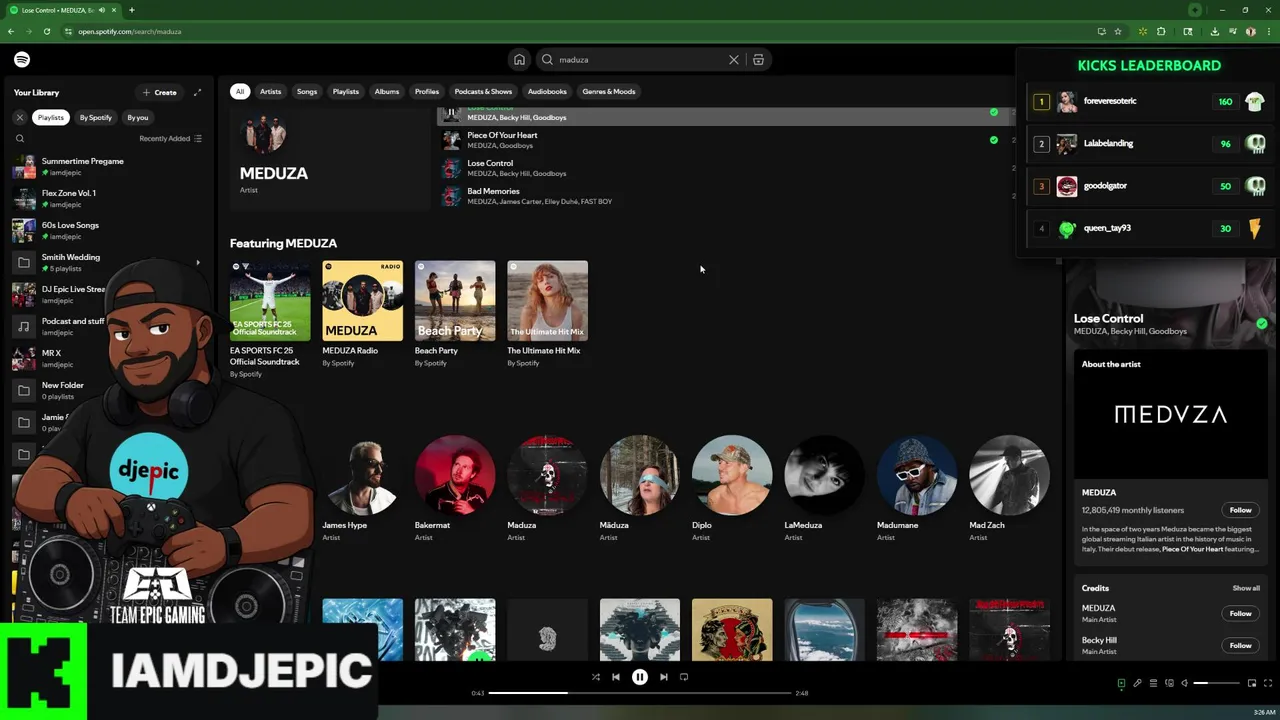
Task: Toggle the By Spotify filter chip
Action: pos(96,117)
